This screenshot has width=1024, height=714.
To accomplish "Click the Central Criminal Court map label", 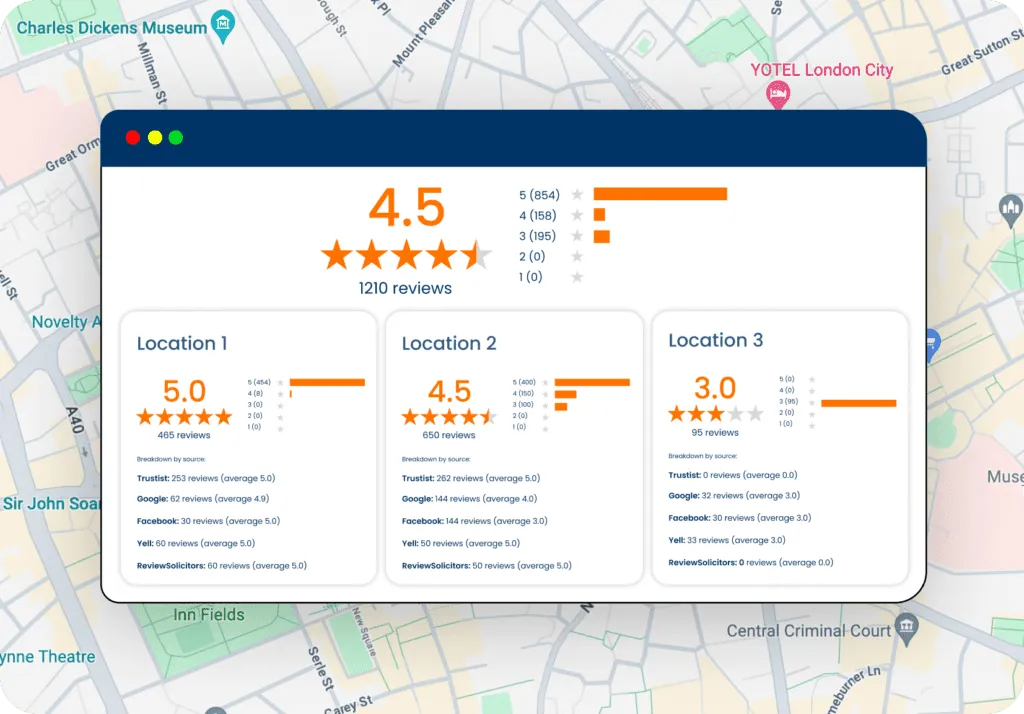I will 808,631.
